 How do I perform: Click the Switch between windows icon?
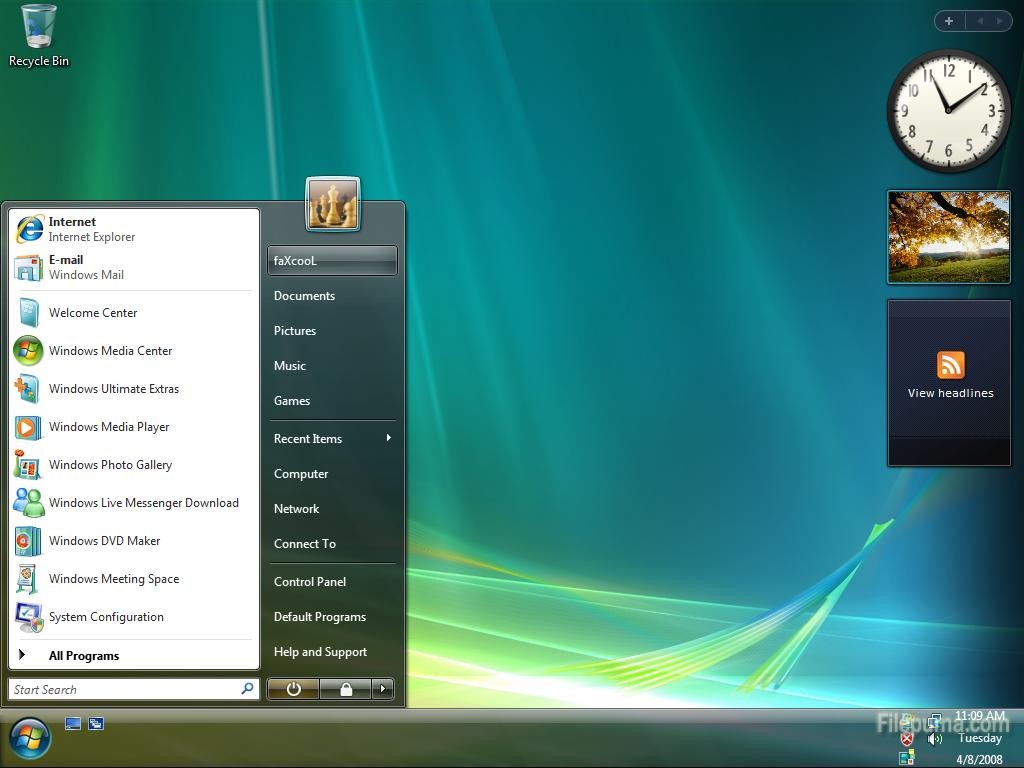96,723
